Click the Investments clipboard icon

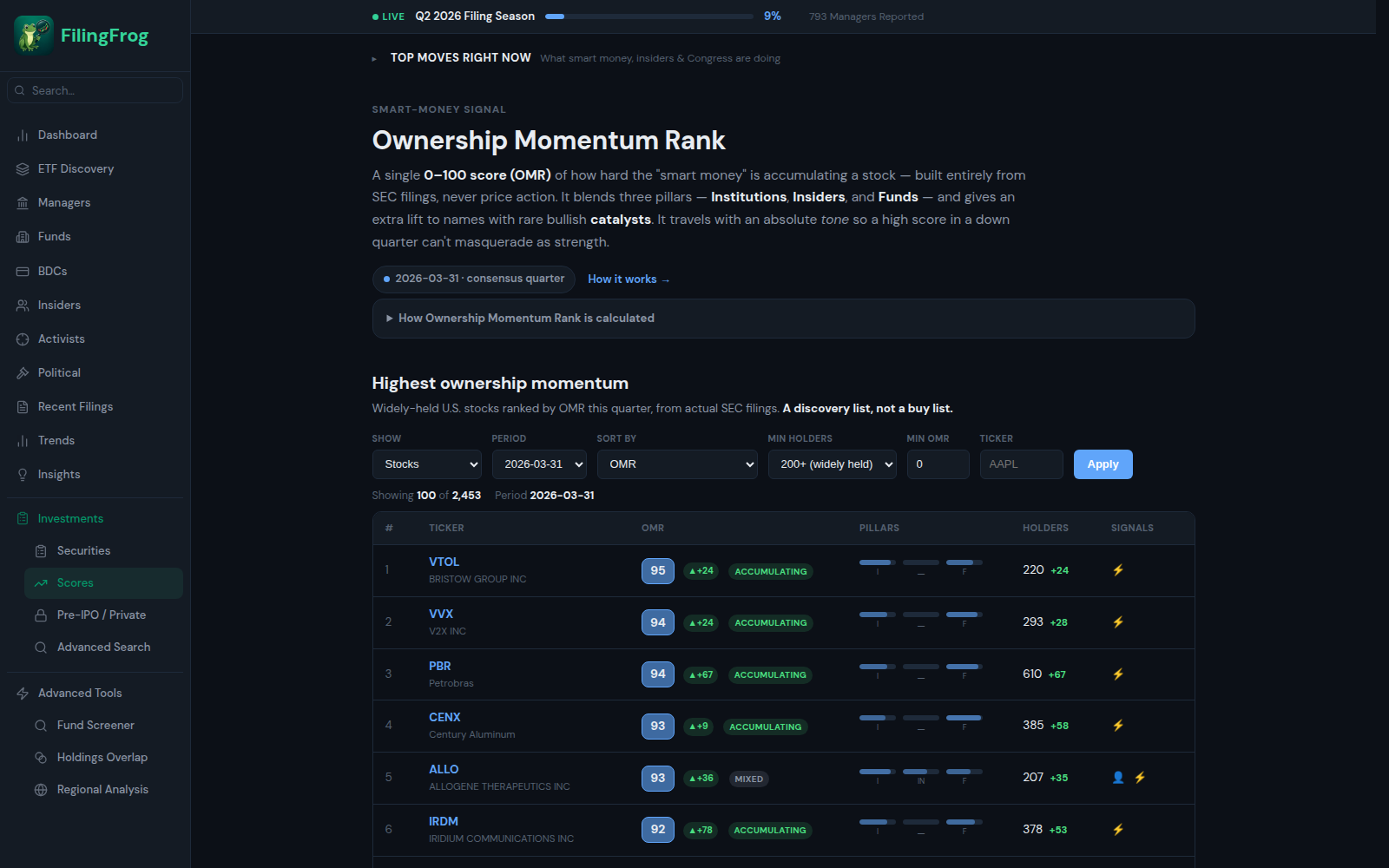tap(23, 519)
